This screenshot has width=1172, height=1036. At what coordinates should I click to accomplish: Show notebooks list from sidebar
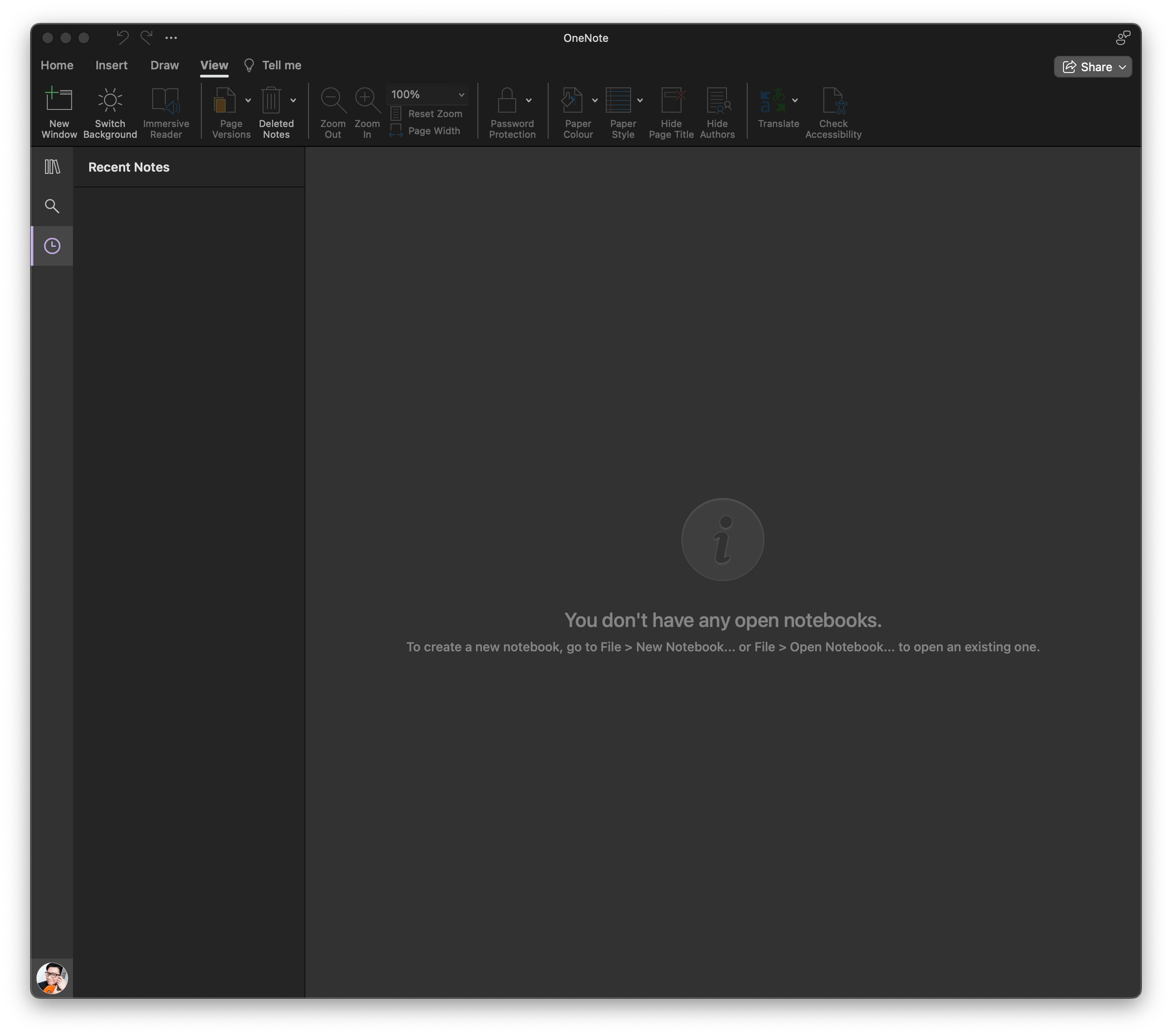click(52, 167)
